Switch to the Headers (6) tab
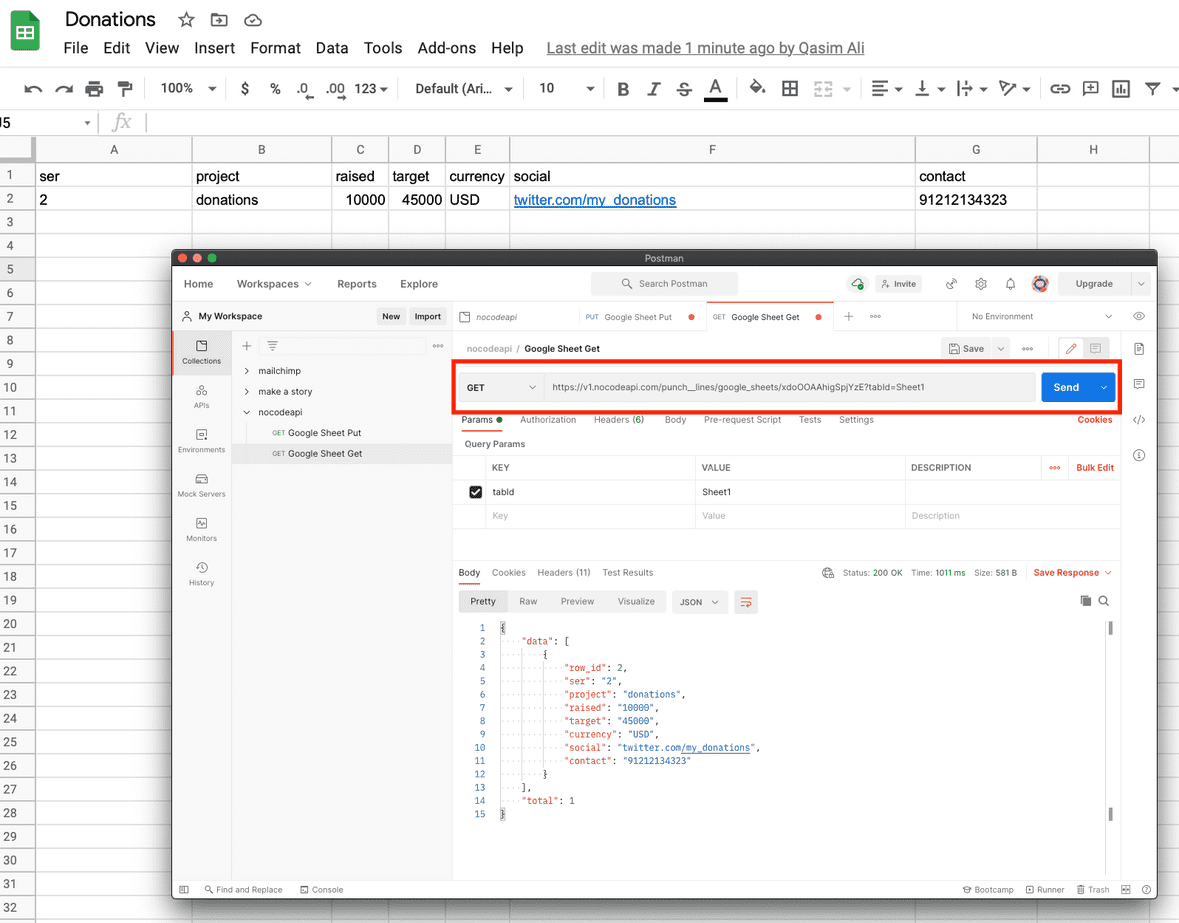The height and width of the screenshot is (923, 1179). (x=618, y=420)
